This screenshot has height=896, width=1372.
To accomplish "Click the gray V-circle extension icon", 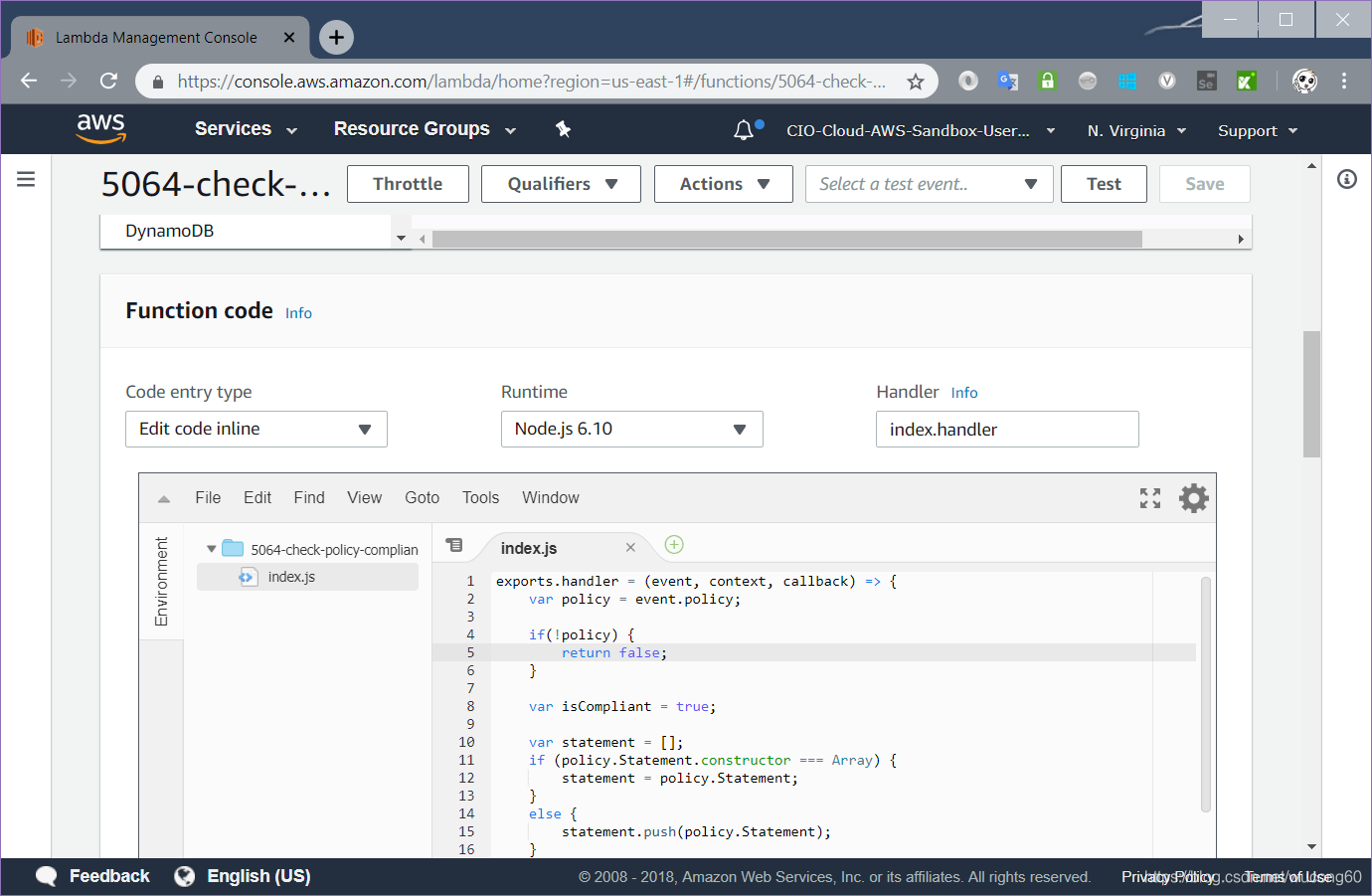I will 1167,81.
